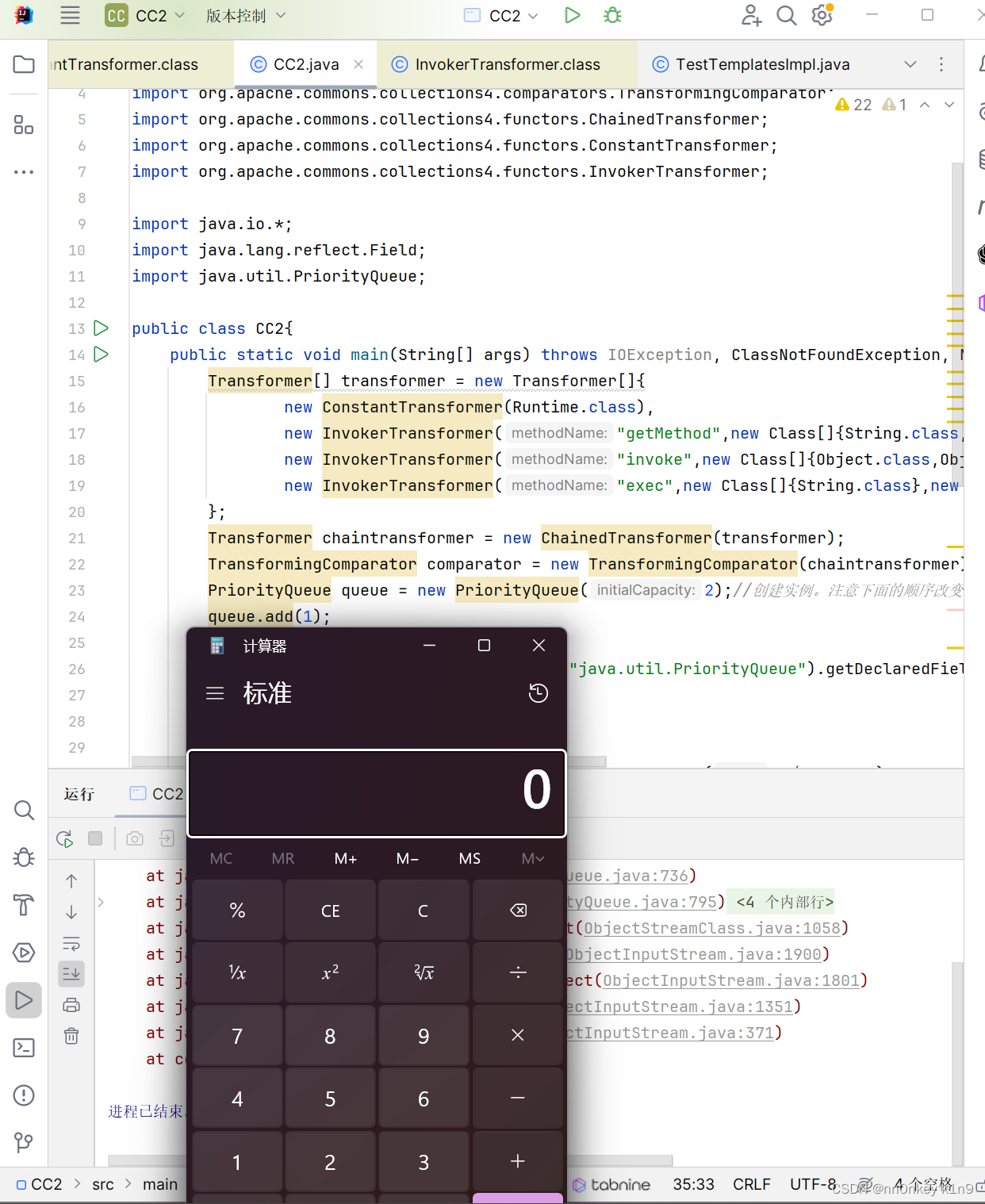Open the CC2 project dropdown
The width and height of the screenshot is (985, 1204).
(145, 16)
